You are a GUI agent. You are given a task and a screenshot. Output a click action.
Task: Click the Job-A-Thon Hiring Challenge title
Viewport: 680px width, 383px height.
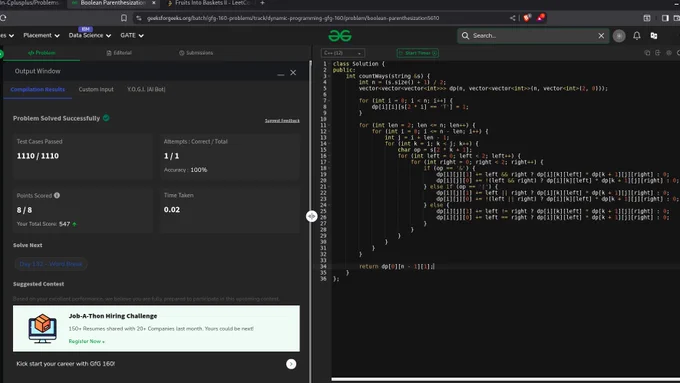click(x=113, y=316)
